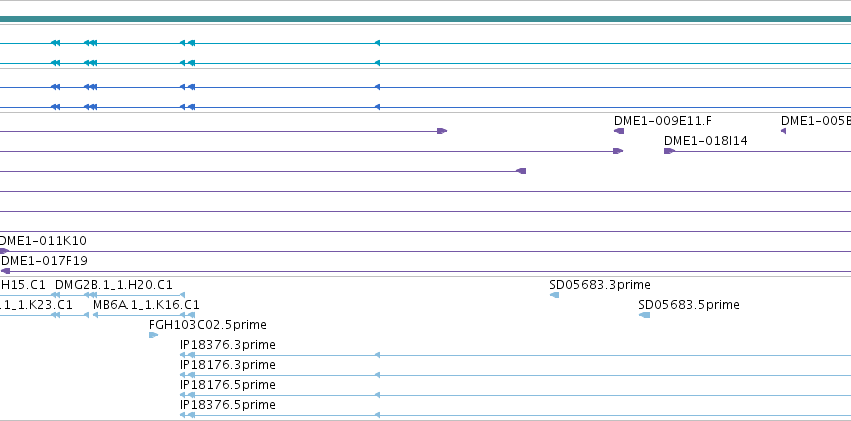Screen dimensions: 851x421
Task: Click the DME1-011K10 label
Action: pos(42,240)
